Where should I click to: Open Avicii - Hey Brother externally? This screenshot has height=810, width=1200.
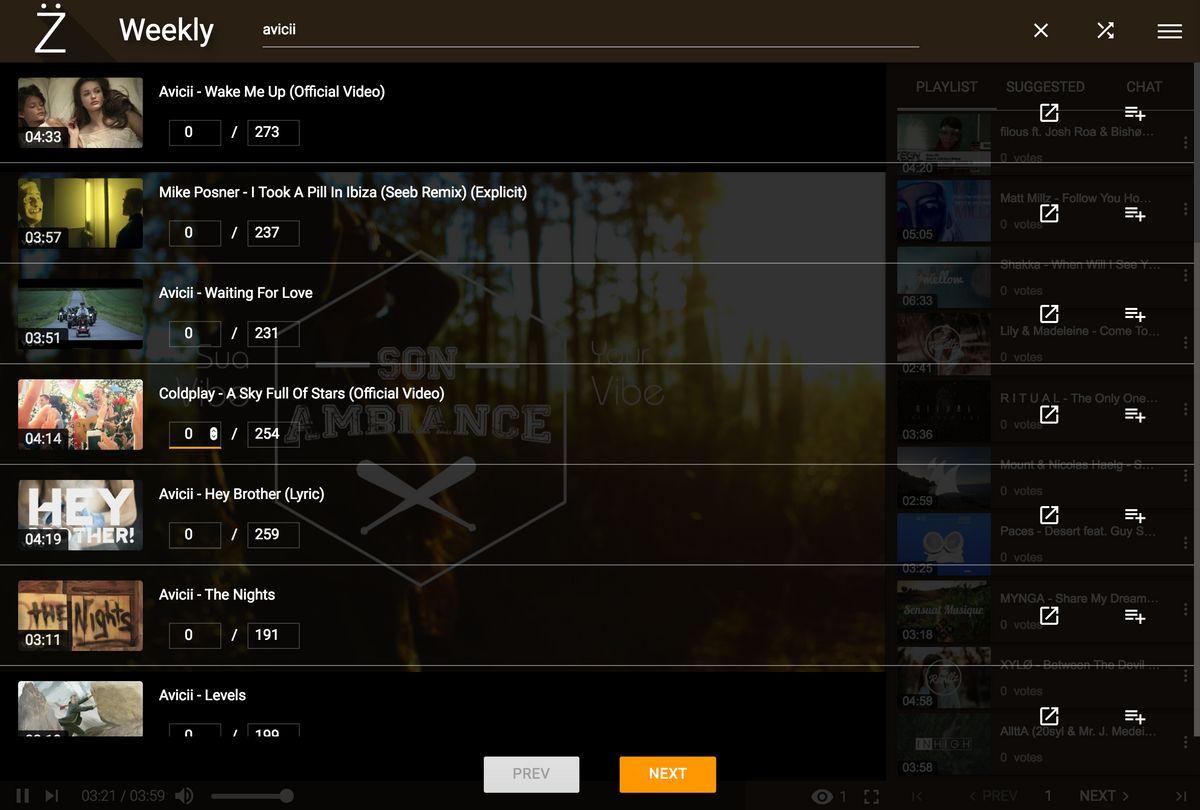pyautogui.click(x=1049, y=515)
